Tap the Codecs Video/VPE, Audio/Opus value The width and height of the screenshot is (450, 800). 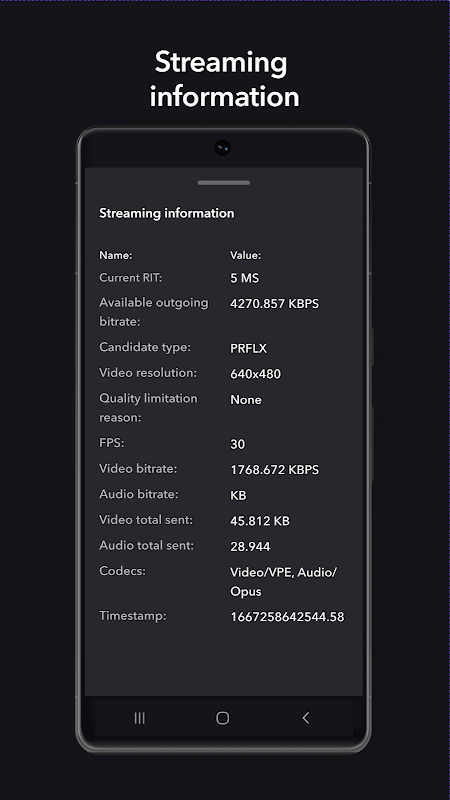(x=284, y=582)
